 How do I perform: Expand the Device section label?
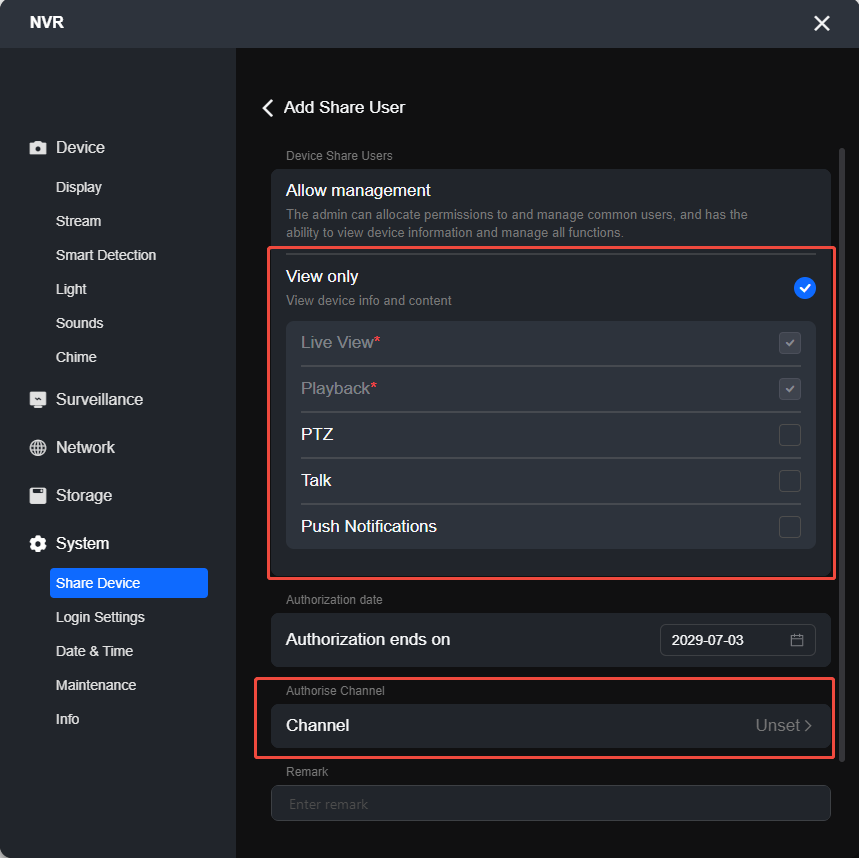pyautogui.click(x=80, y=148)
